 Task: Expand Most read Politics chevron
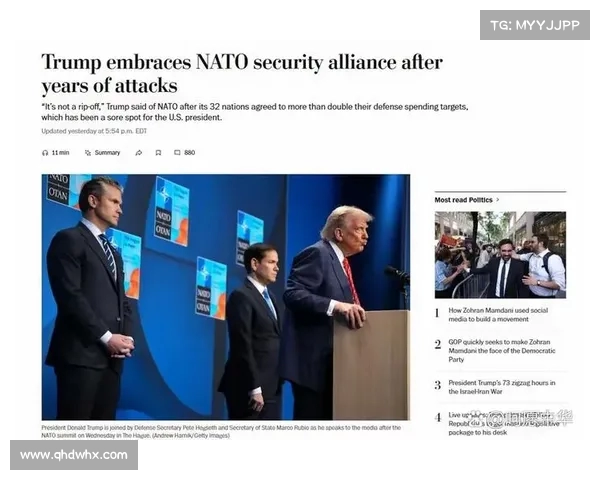[498, 200]
